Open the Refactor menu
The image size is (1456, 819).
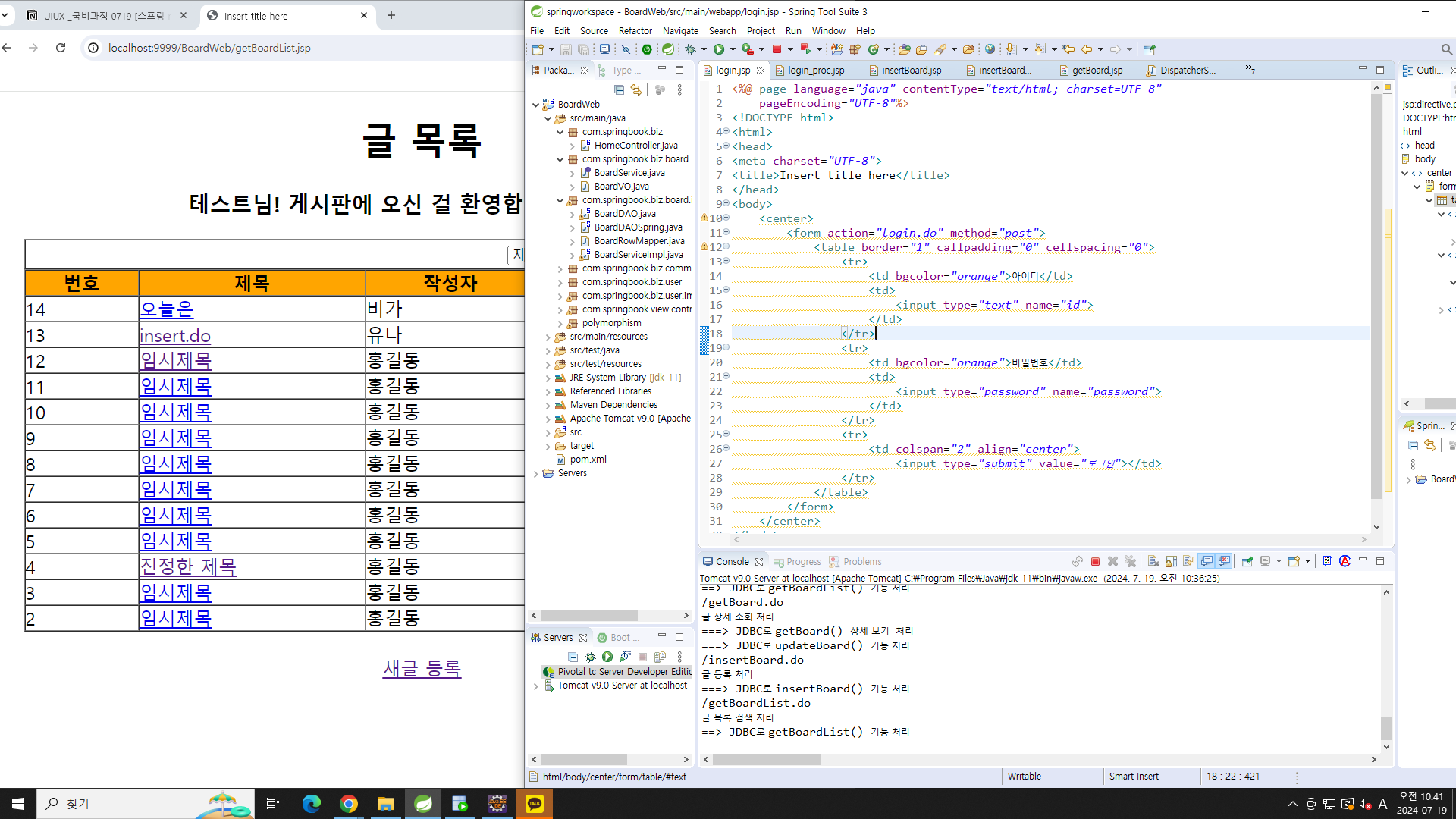635,31
